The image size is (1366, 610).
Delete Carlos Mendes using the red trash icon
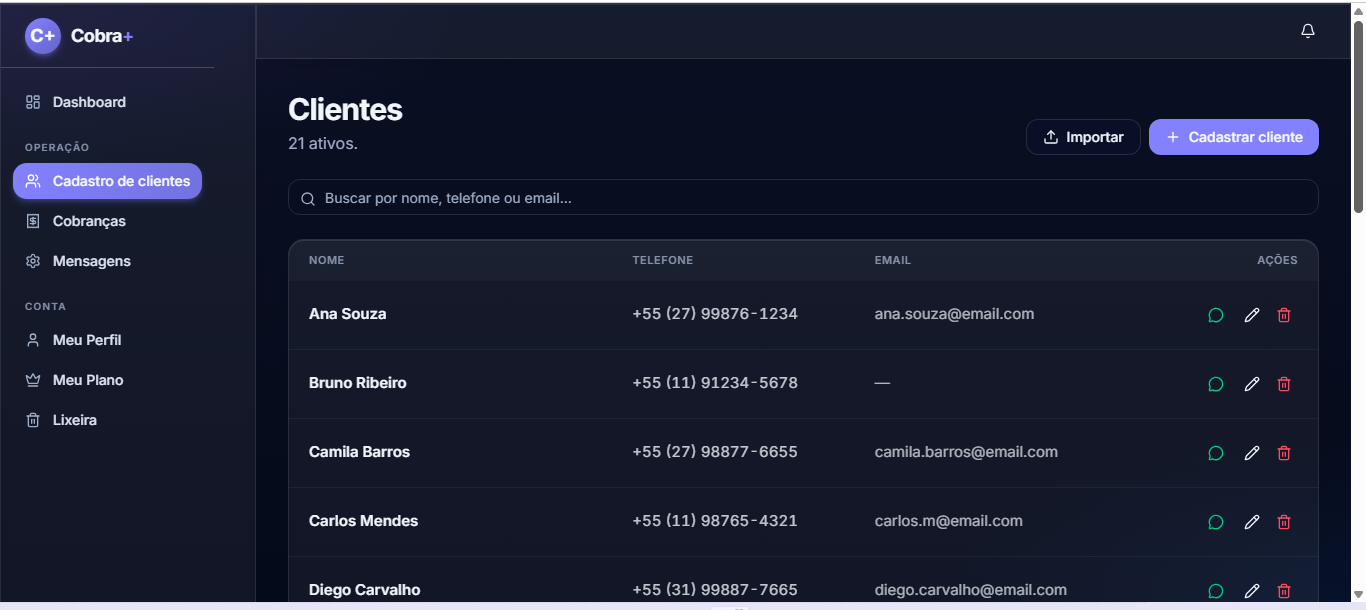coord(1284,522)
